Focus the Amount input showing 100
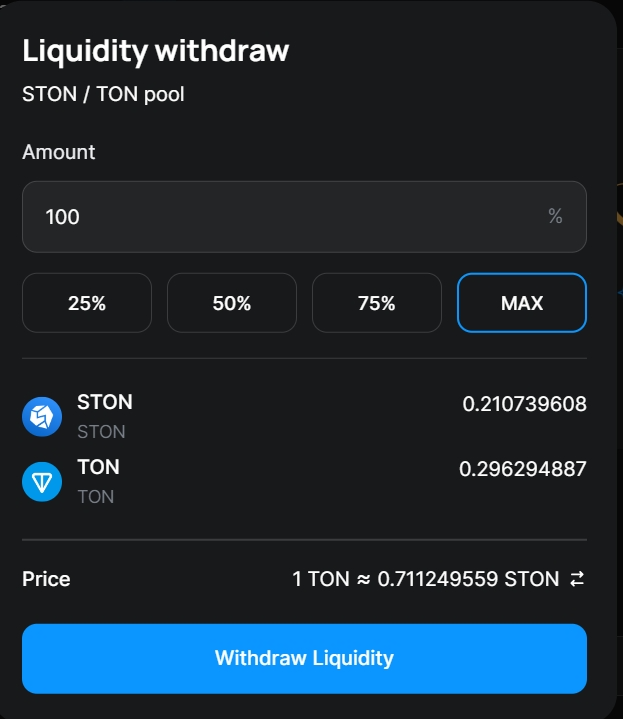623x719 pixels. (280, 216)
